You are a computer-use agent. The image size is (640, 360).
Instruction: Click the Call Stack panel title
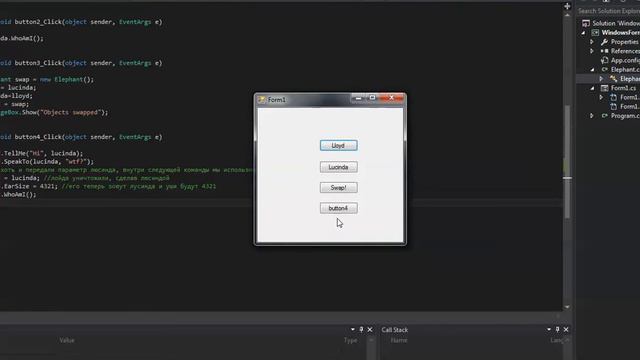pos(395,330)
